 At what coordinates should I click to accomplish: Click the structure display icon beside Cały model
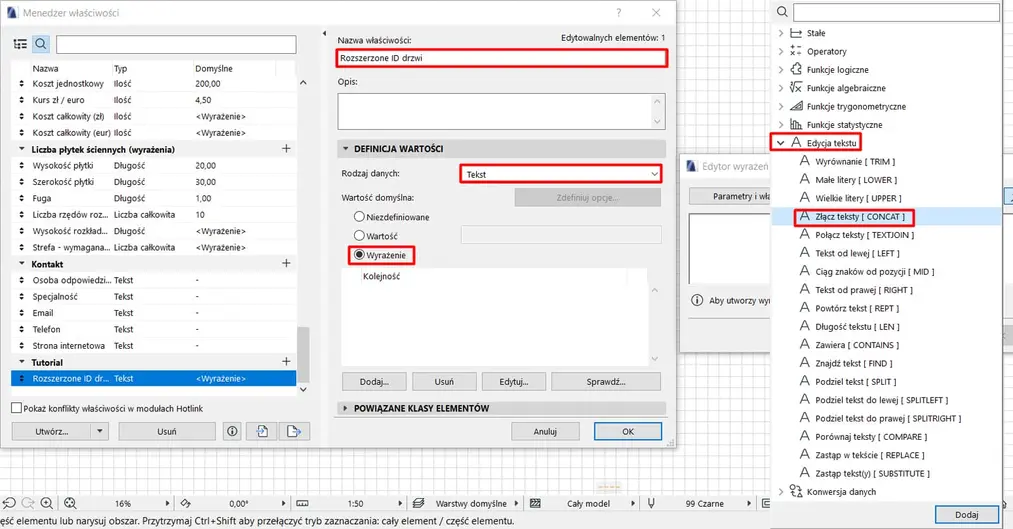[x=535, y=503]
